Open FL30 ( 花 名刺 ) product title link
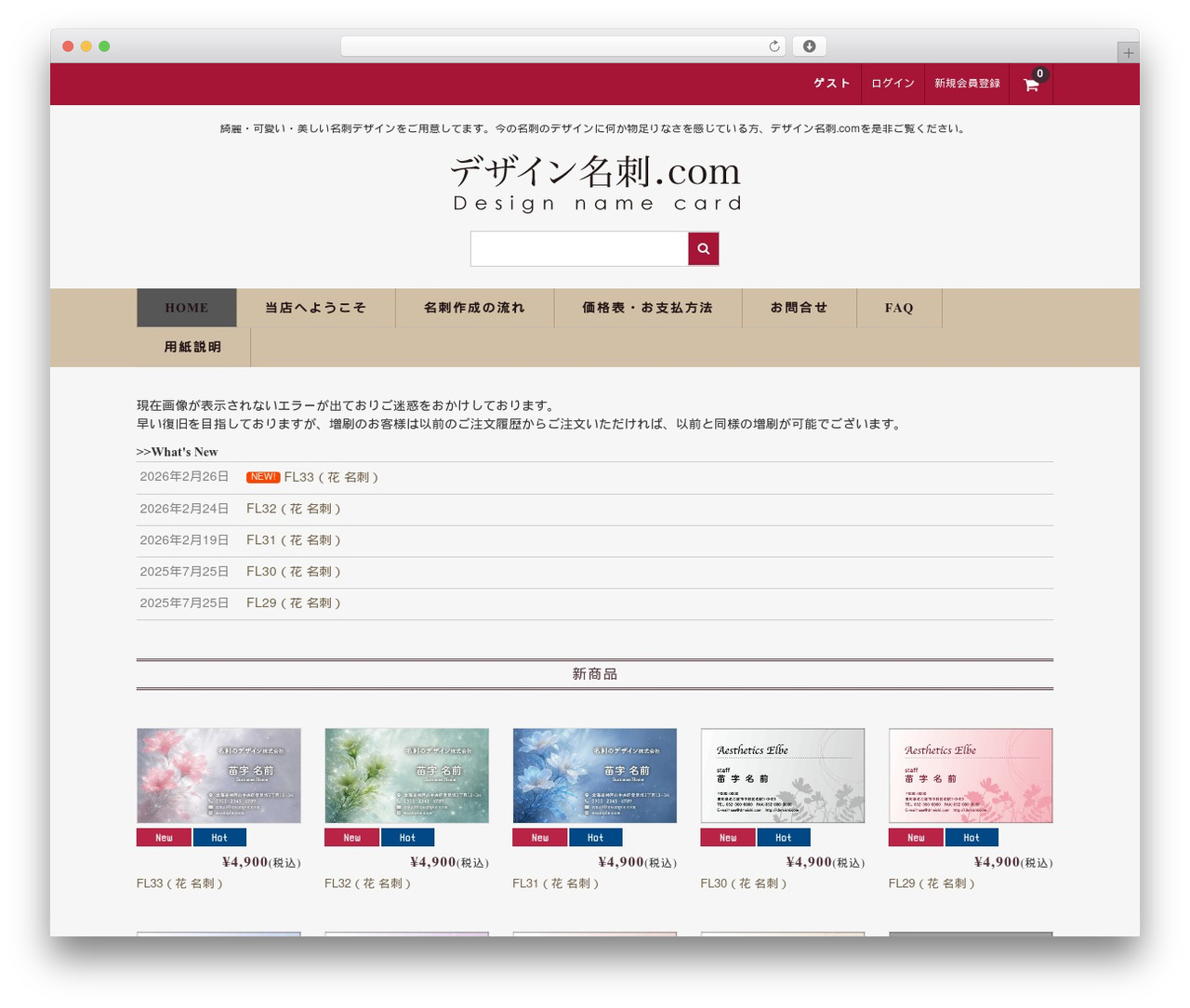Viewport: 1190px width, 1008px height. coord(744,883)
